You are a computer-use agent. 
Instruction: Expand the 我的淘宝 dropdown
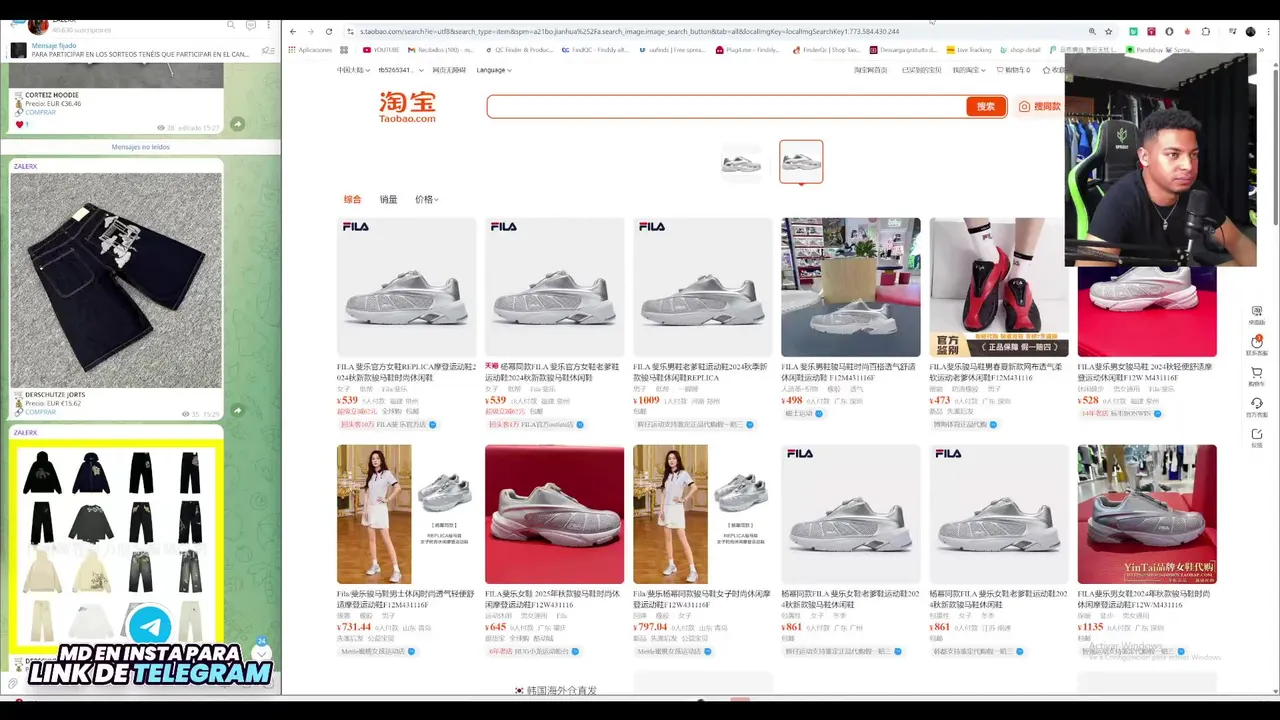click(x=967, y=70)
